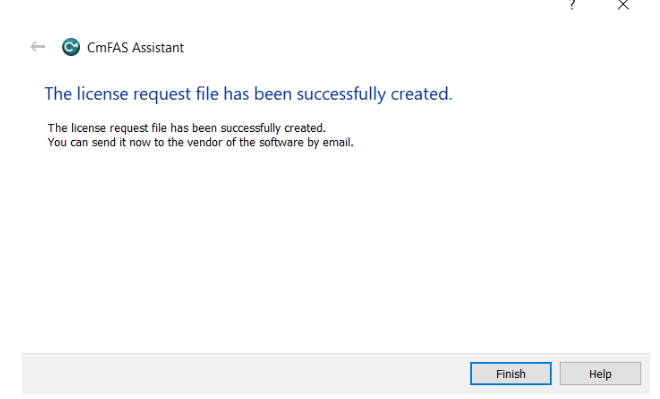
Task: Open the question mark help in title bar
Action: pos(572,5)
